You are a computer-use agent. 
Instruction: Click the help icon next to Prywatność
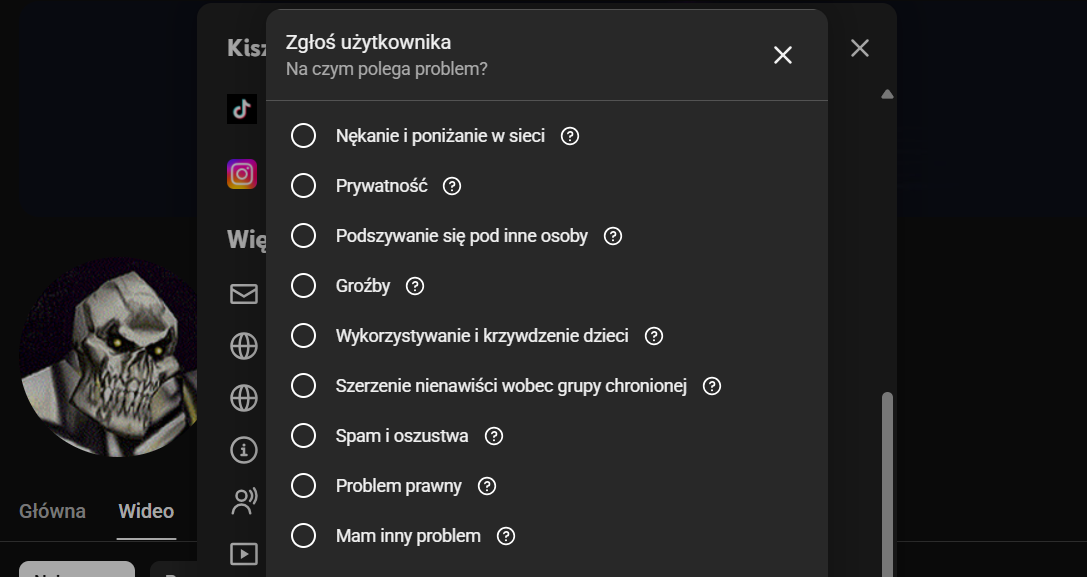tap(452, 186)
